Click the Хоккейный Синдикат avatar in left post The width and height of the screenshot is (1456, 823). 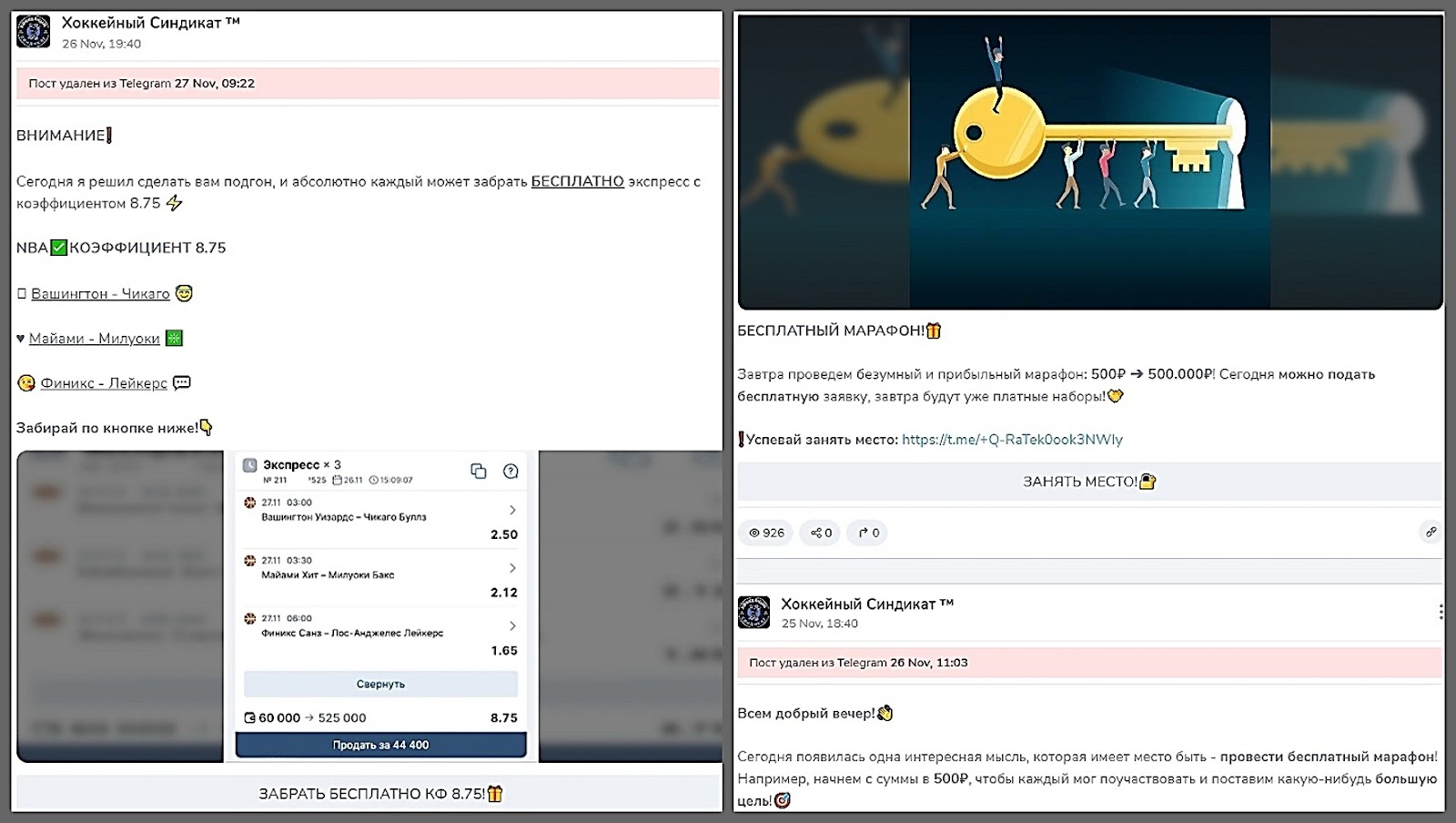(34, 32)
